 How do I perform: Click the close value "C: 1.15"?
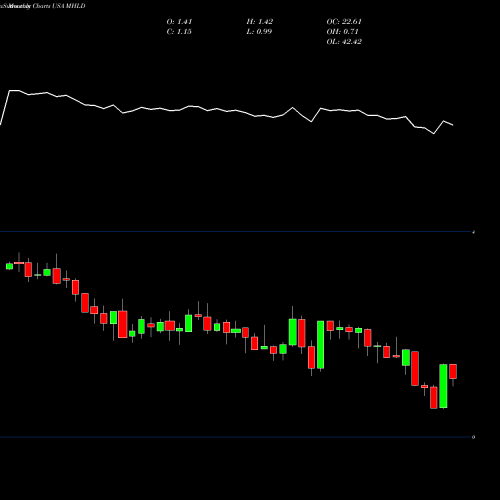[179, 32]
